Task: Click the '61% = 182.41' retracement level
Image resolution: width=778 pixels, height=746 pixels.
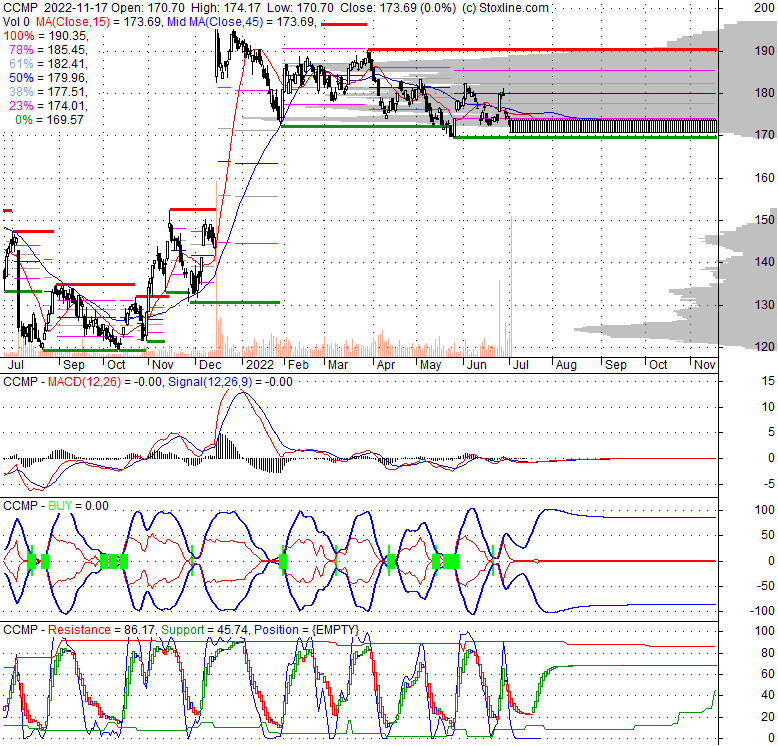Action: [48, 63]
